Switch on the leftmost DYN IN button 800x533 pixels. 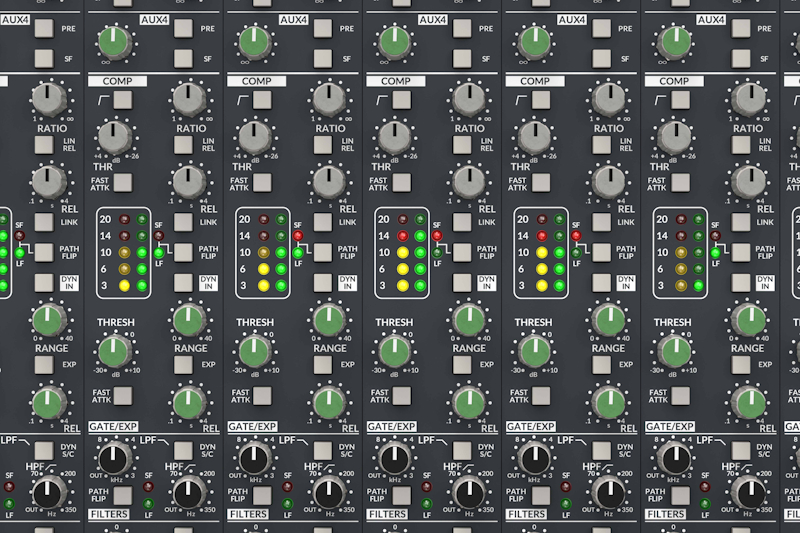(45, 283)
